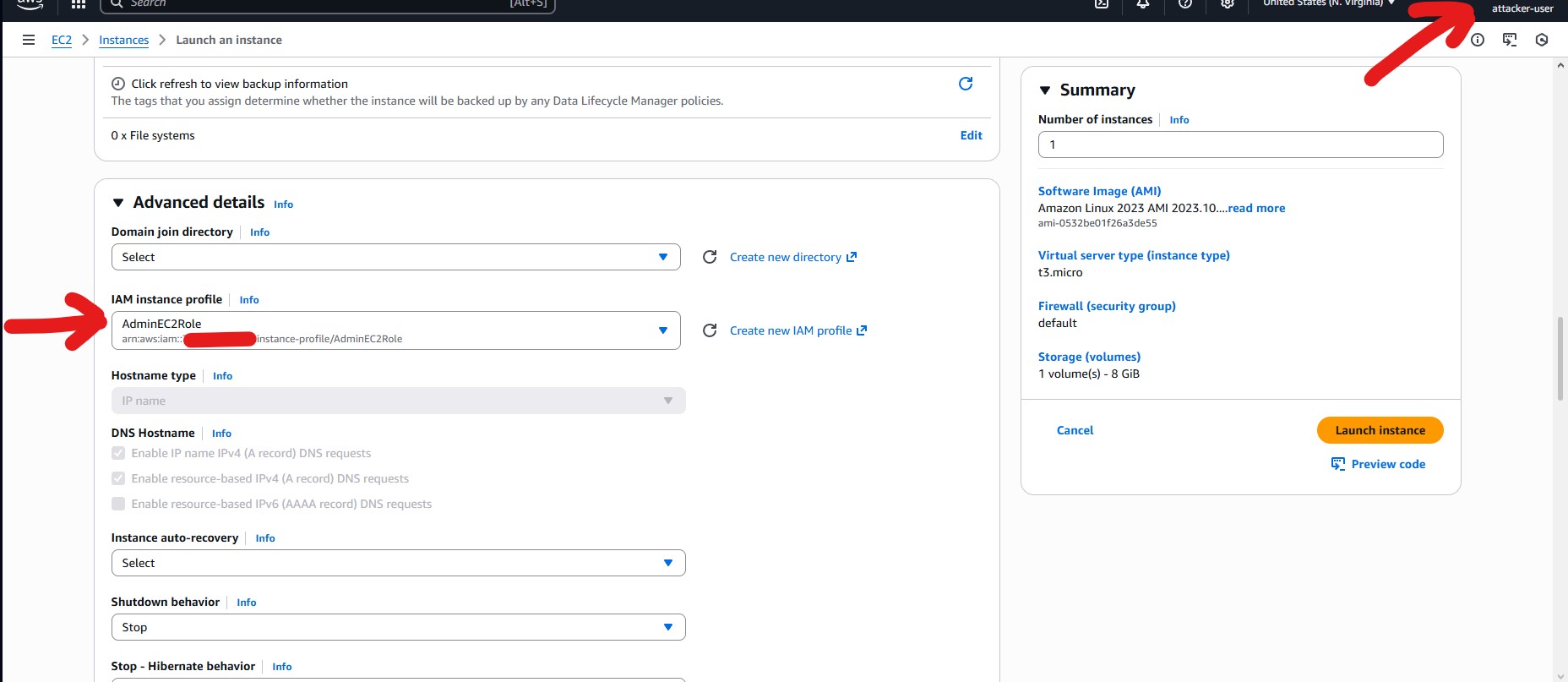This screenshot has width=1568, height=682.
Task: Click the '1 volume(s) - 8 GiB' text
Action: tap(1088, 374)
